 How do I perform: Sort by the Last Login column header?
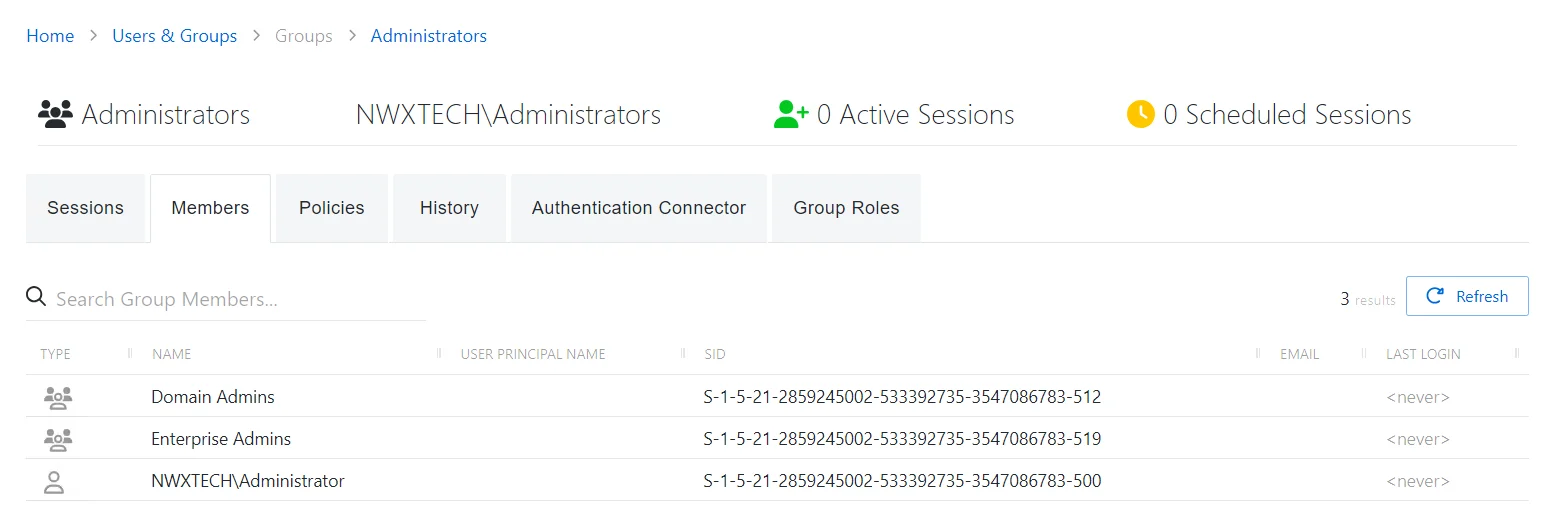tap(1423, 354)
